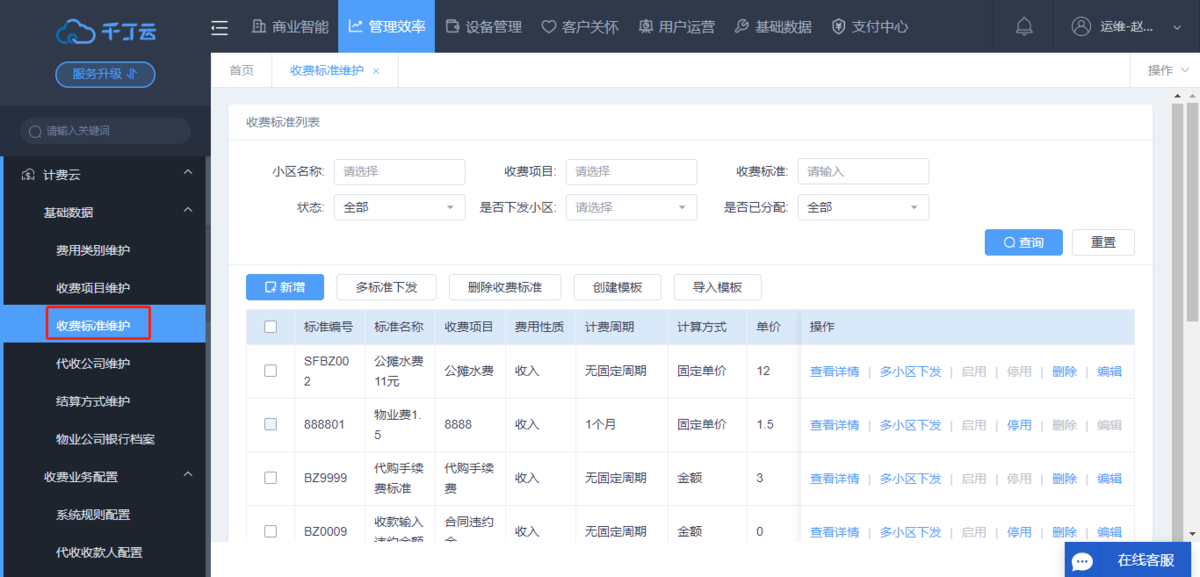
Task: Open the 是否已分配 dropdown
Action: coord(863,207)
